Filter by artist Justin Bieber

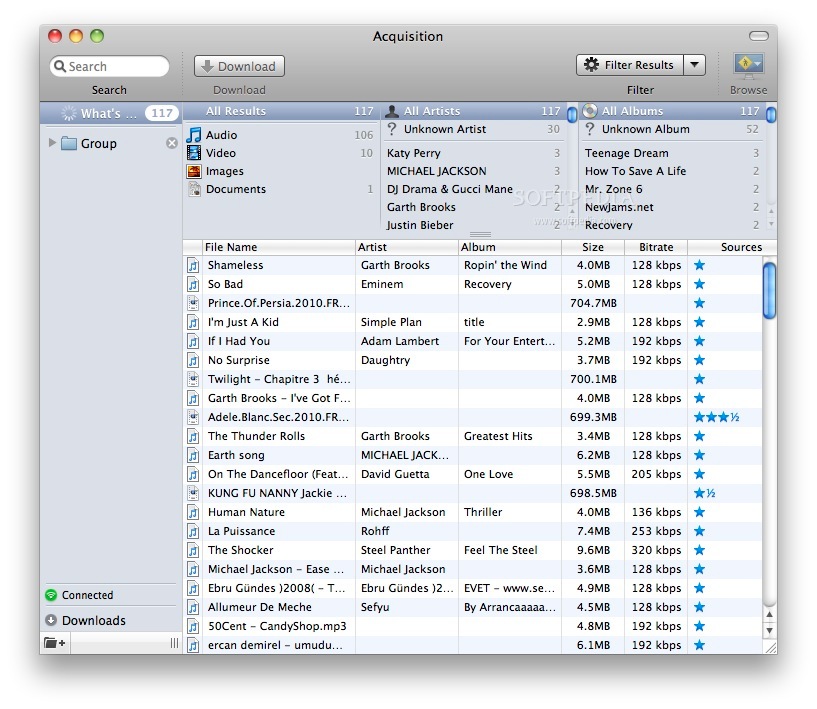point(474,225)
